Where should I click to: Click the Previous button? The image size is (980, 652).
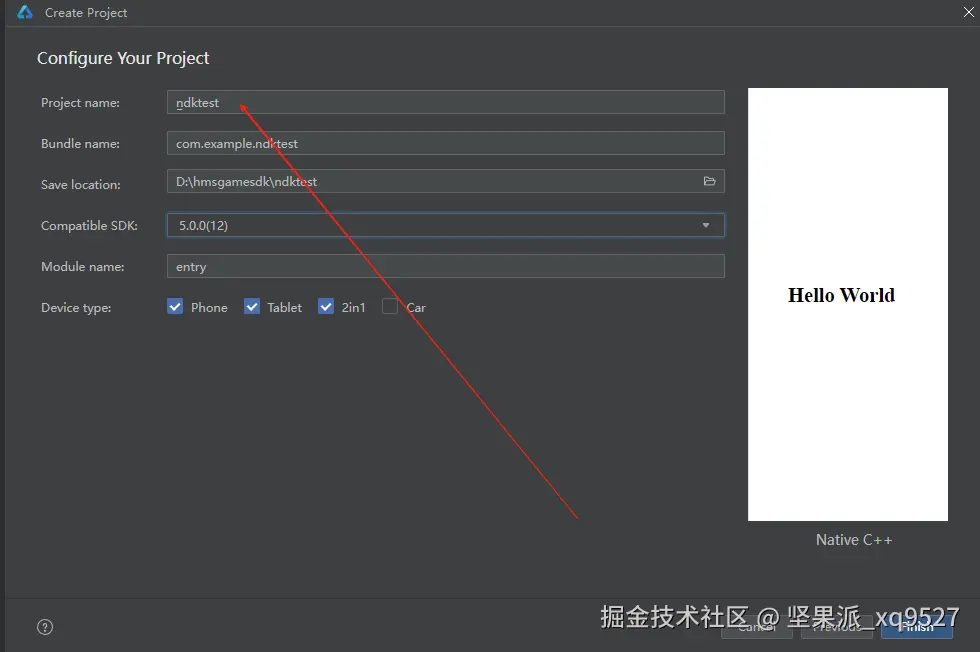[837, 627]
